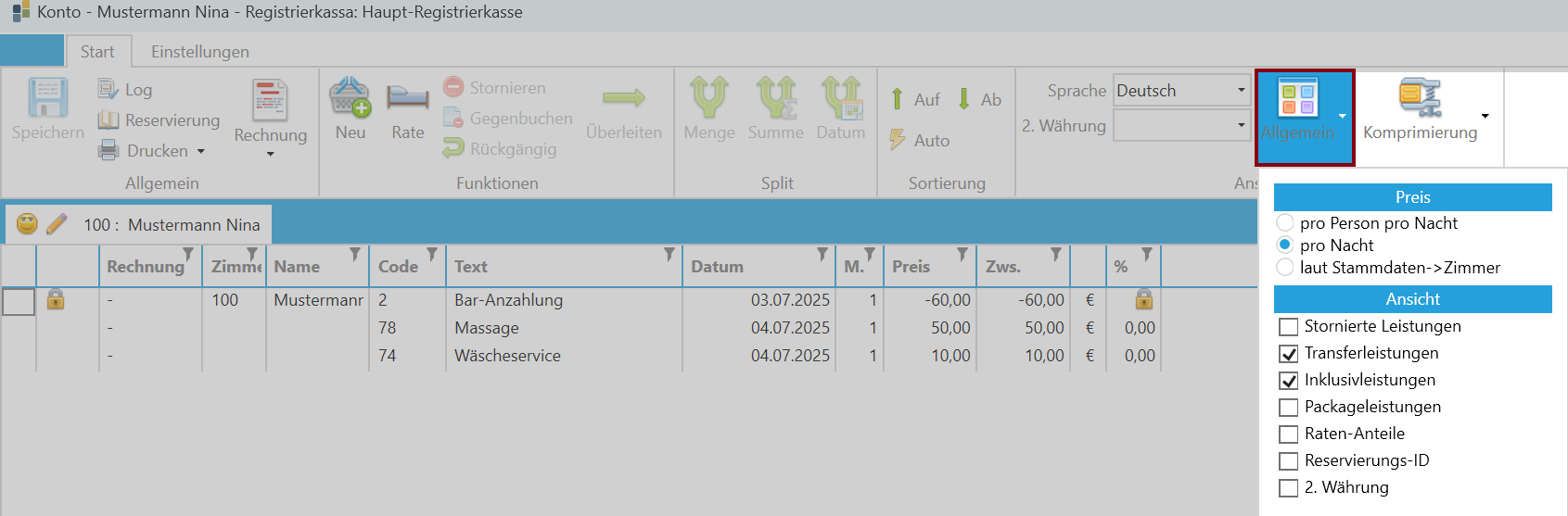This screenshot has width=1568, height=516.
Task: Enable the 2. Währung checkbox
Action: [x=1288, y=487]
